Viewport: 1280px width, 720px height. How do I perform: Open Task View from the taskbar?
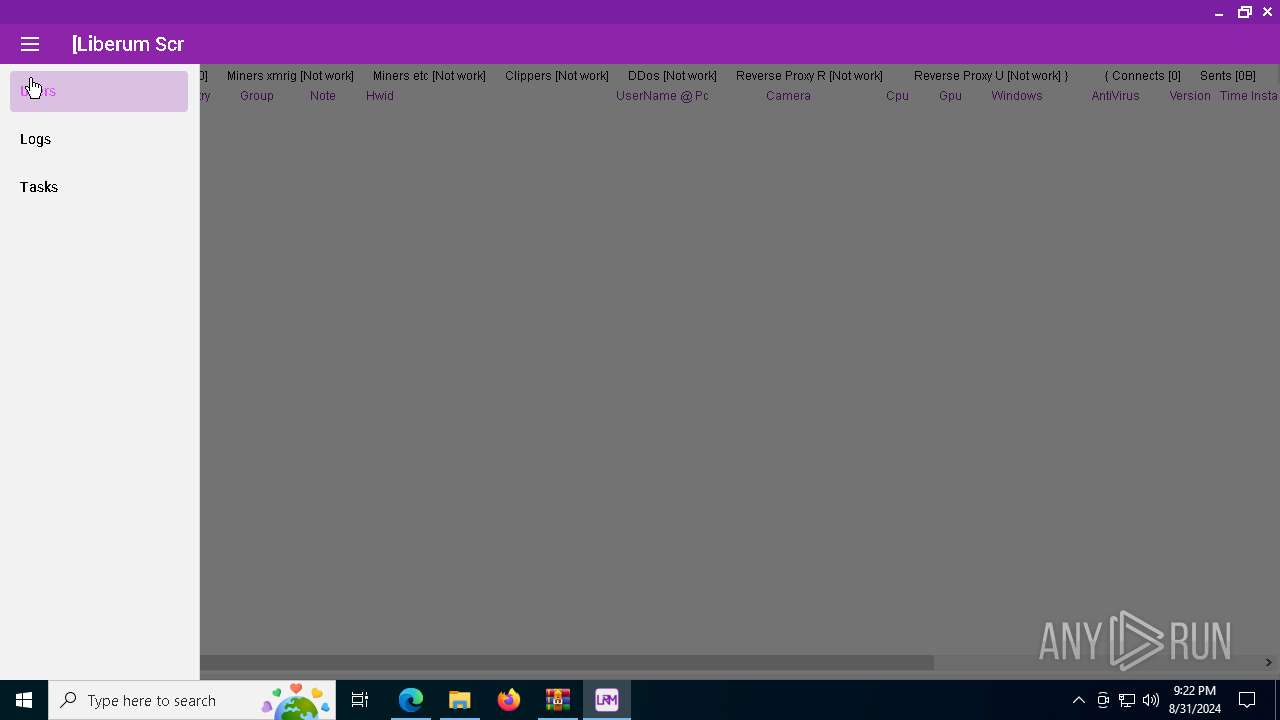360,700
